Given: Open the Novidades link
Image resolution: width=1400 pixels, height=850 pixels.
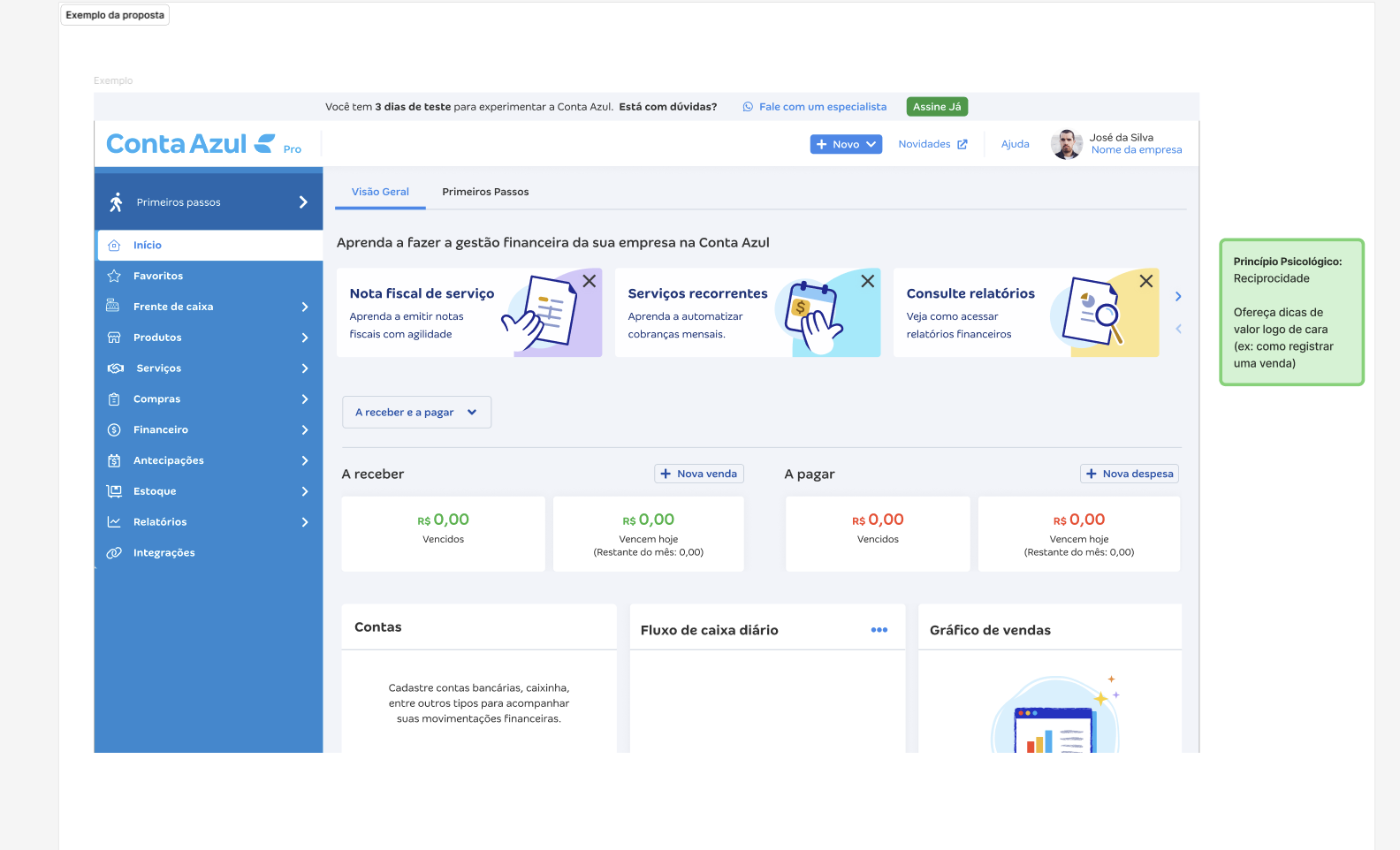Looking at the screenshot, I should click(924, 144).
